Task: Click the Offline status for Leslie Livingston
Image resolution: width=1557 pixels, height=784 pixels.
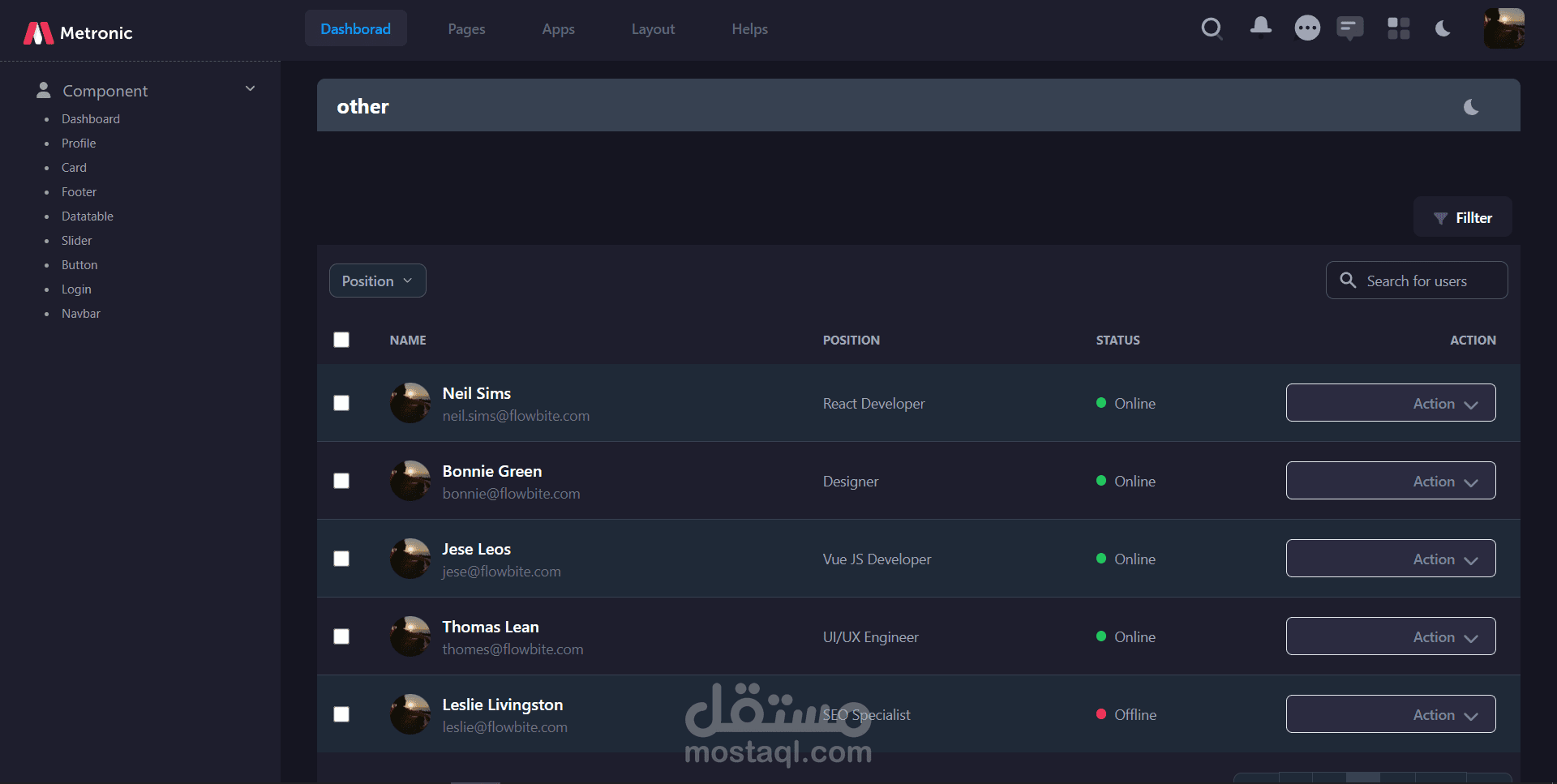Action: (x=1126, y=715)
